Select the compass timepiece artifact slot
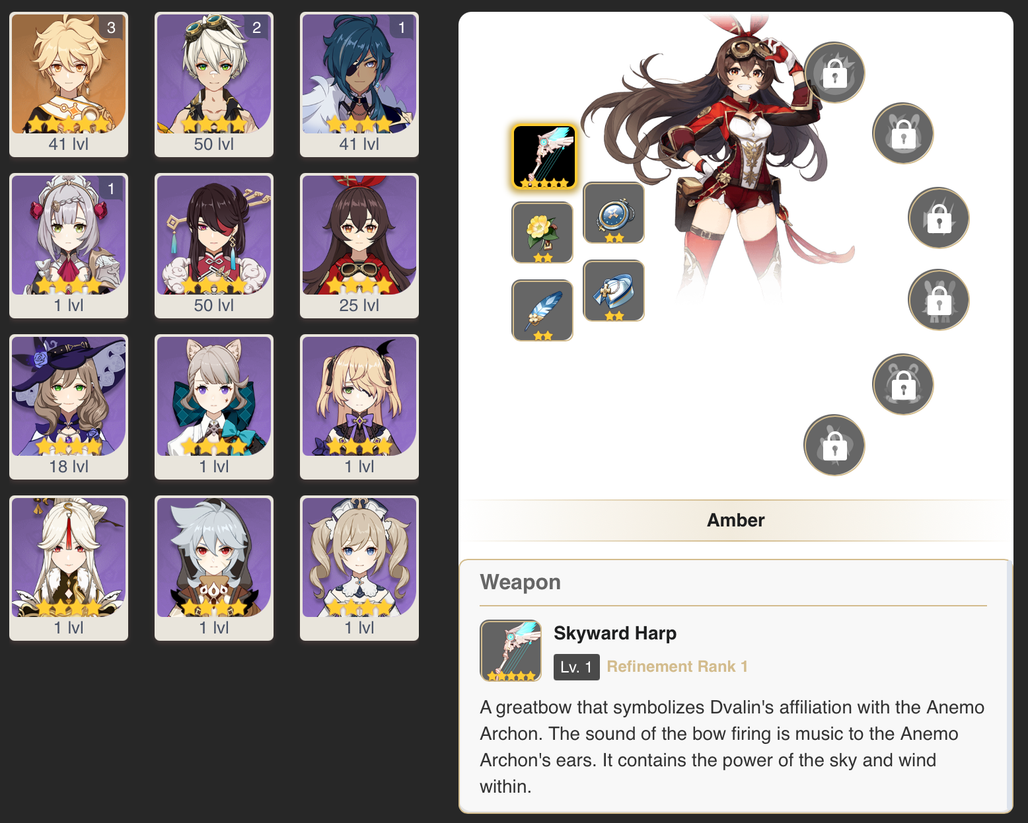 (x=614, y=213)
